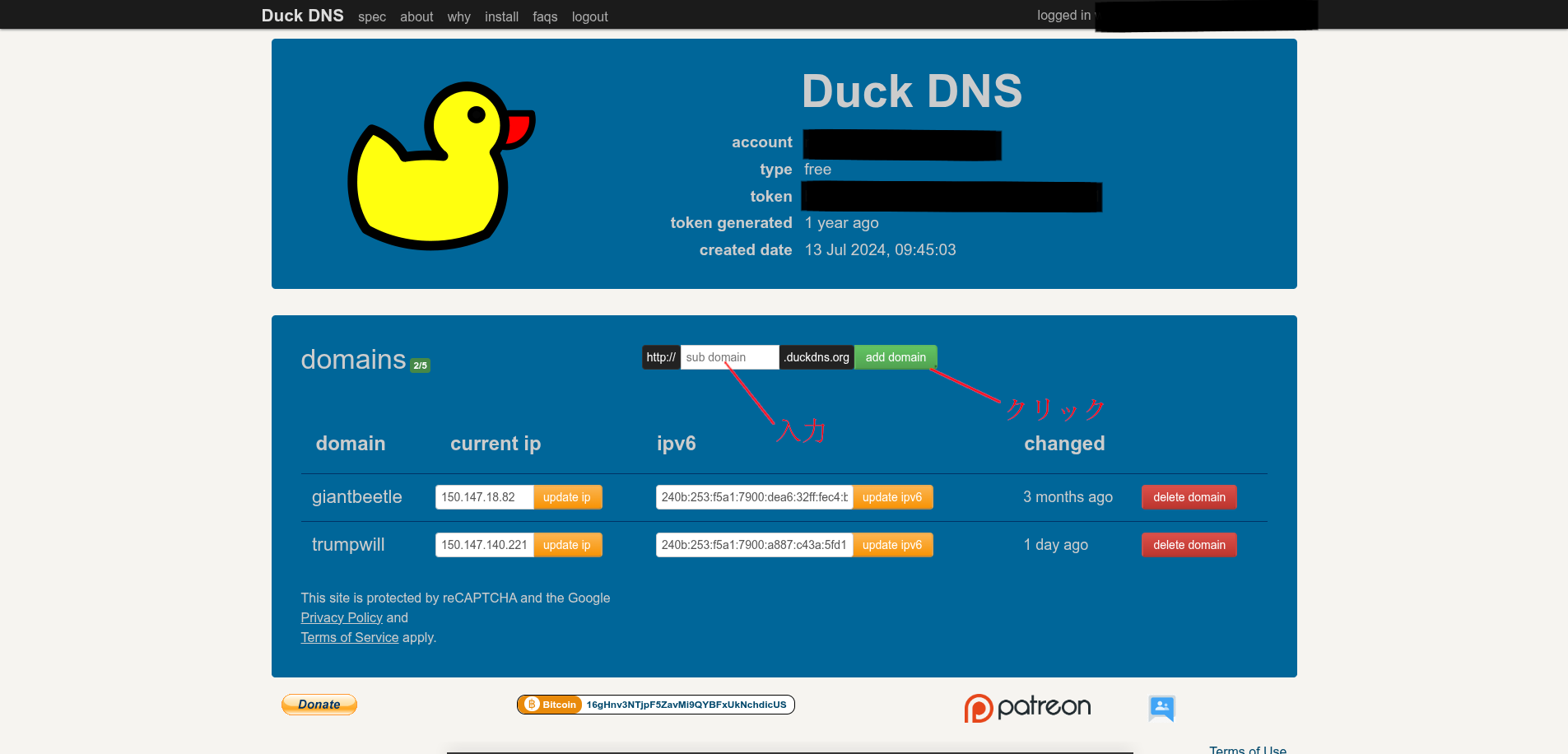Click the contact card icon at bottom right
The height and width of the screenshot is (754, 1568).
[1161, 708]
